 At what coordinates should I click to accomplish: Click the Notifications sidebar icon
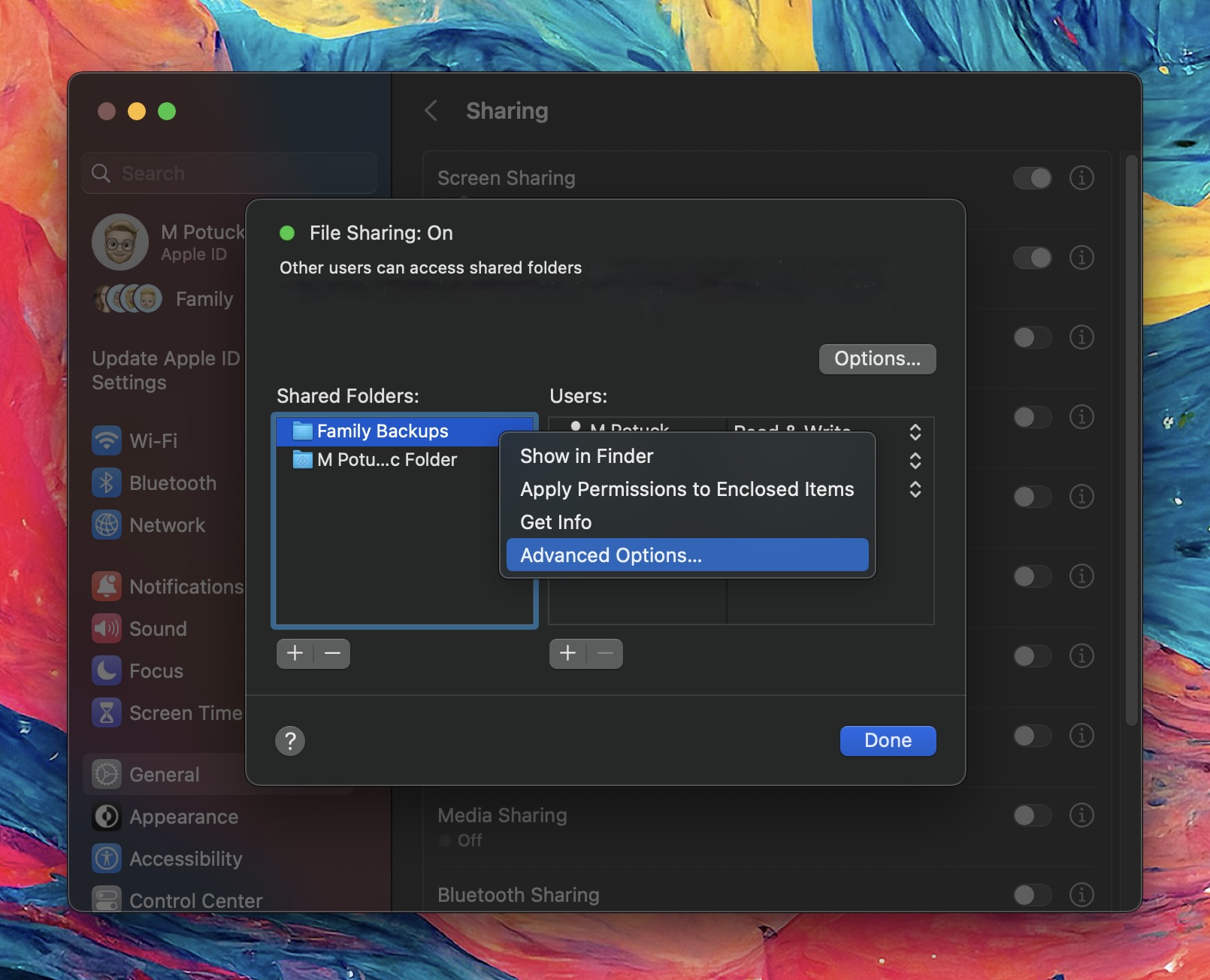107,586
